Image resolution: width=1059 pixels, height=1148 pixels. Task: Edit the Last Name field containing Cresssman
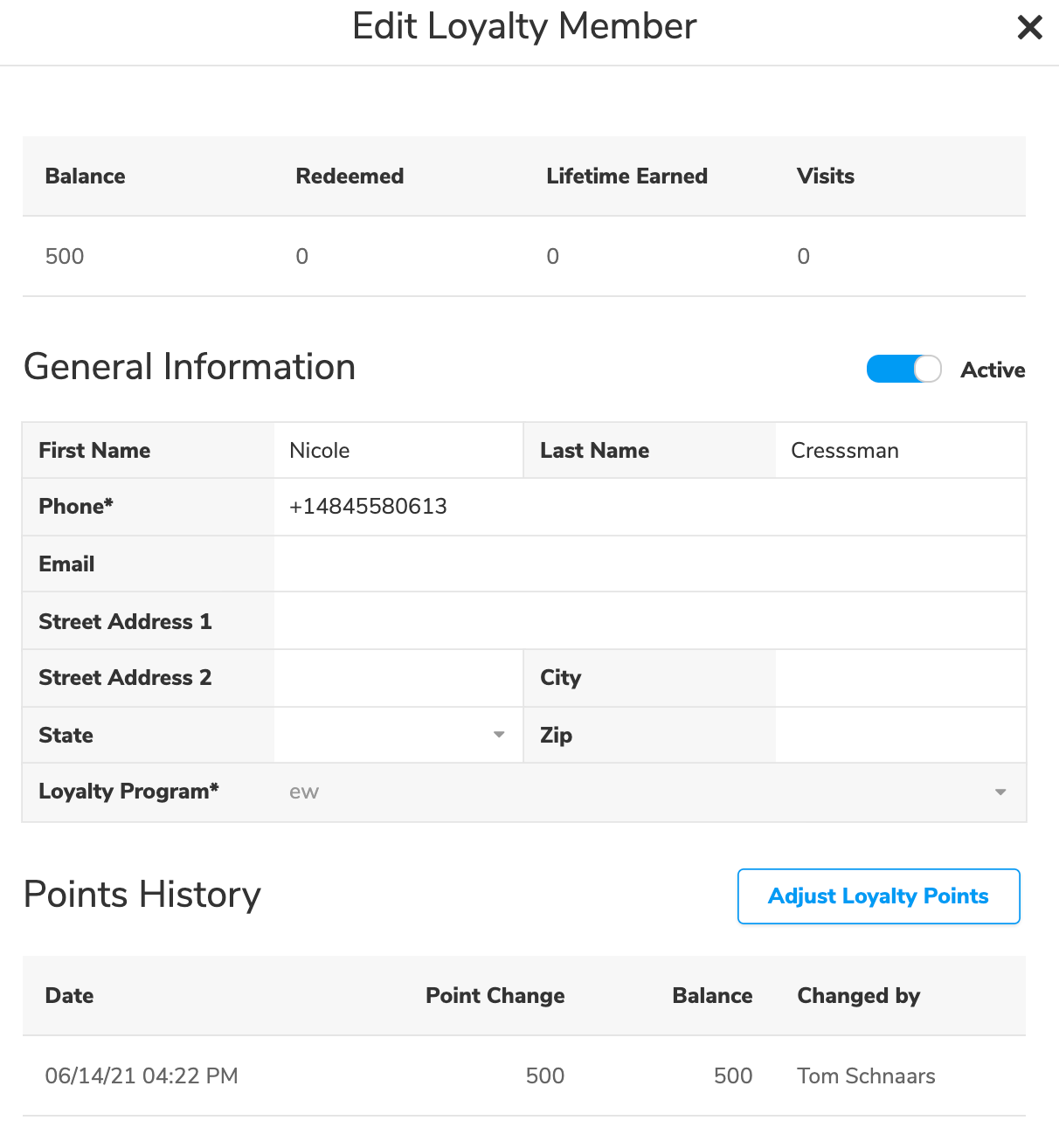pos(900,451)
